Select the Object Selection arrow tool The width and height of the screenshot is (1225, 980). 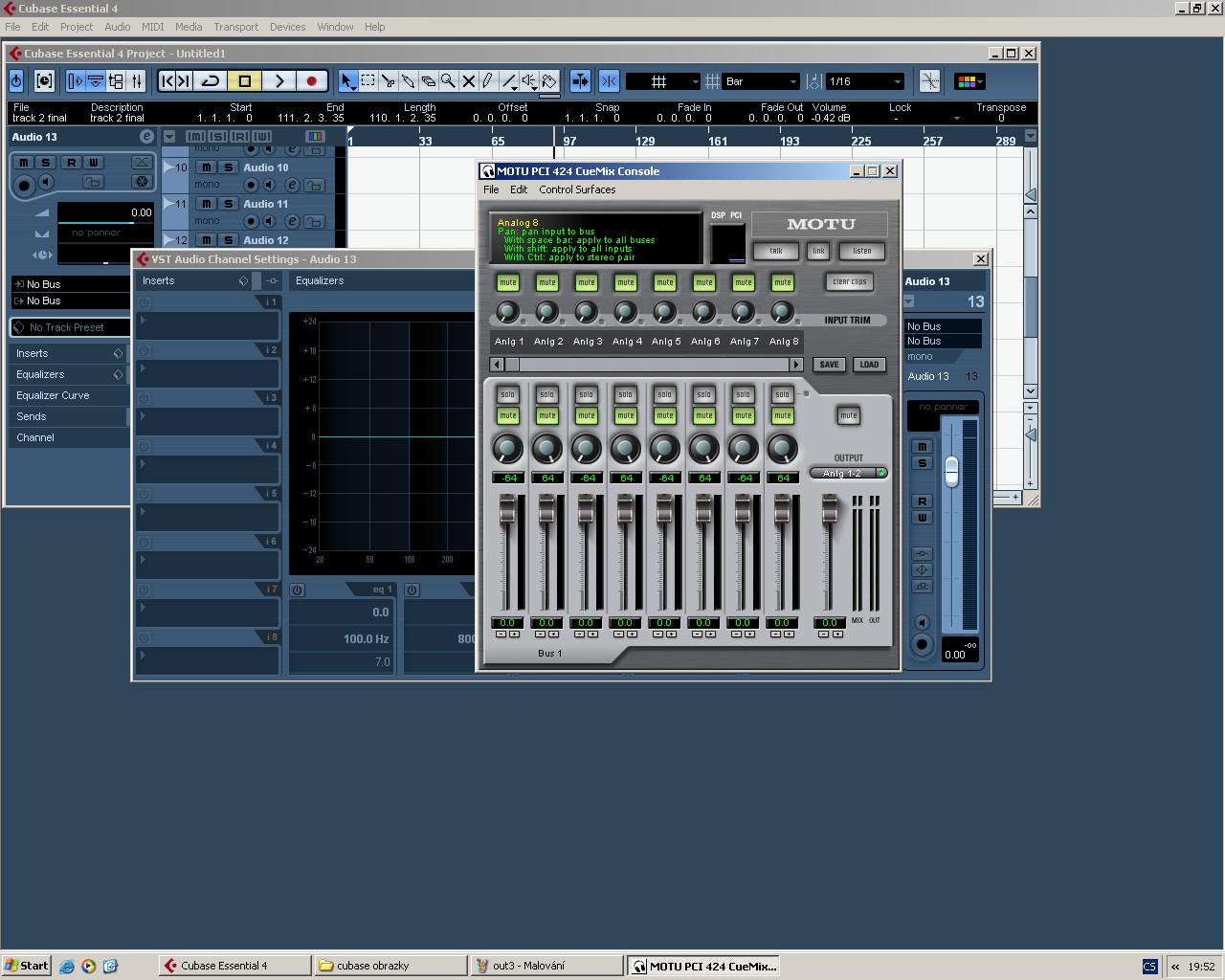pos(347,81)
